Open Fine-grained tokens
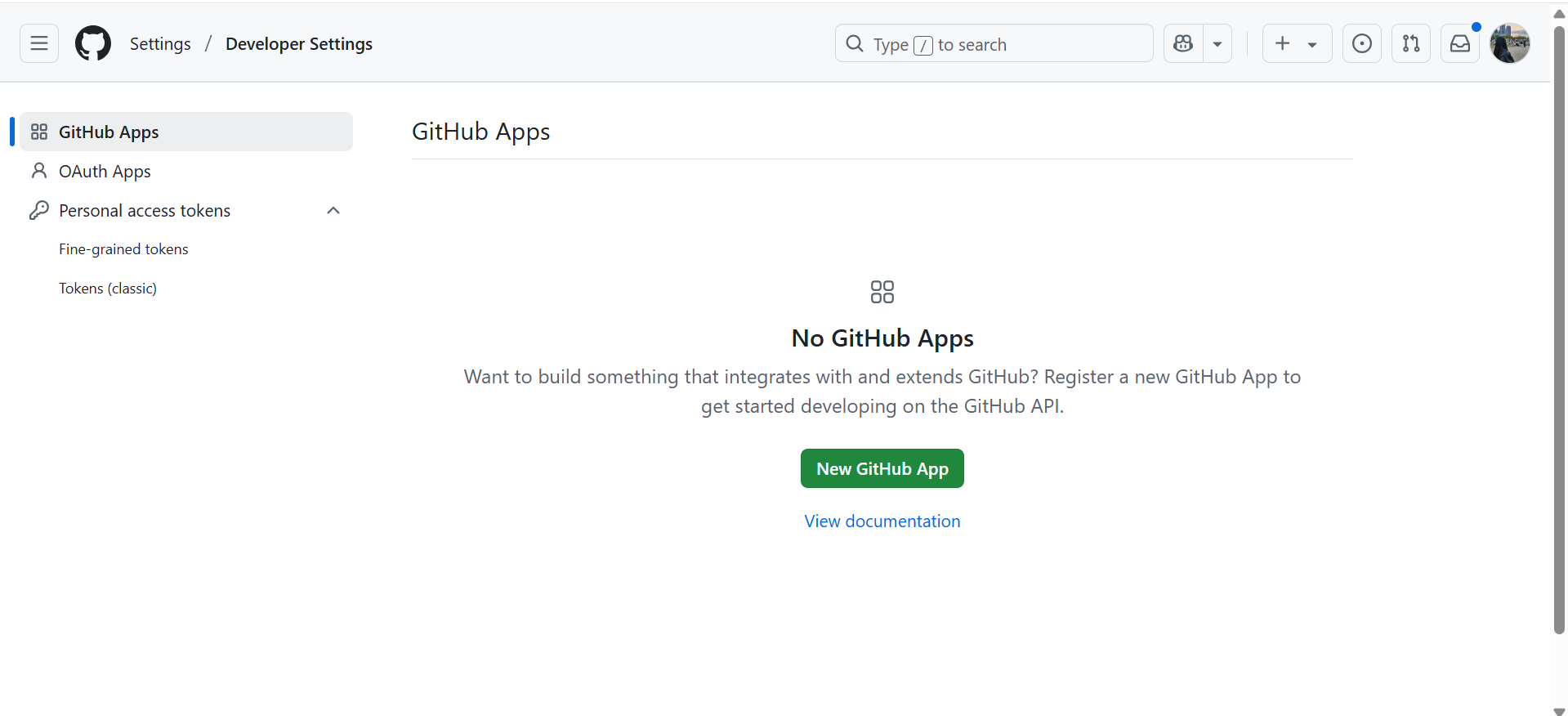This screenshot has width=1568, height=716. coord(123,249)
